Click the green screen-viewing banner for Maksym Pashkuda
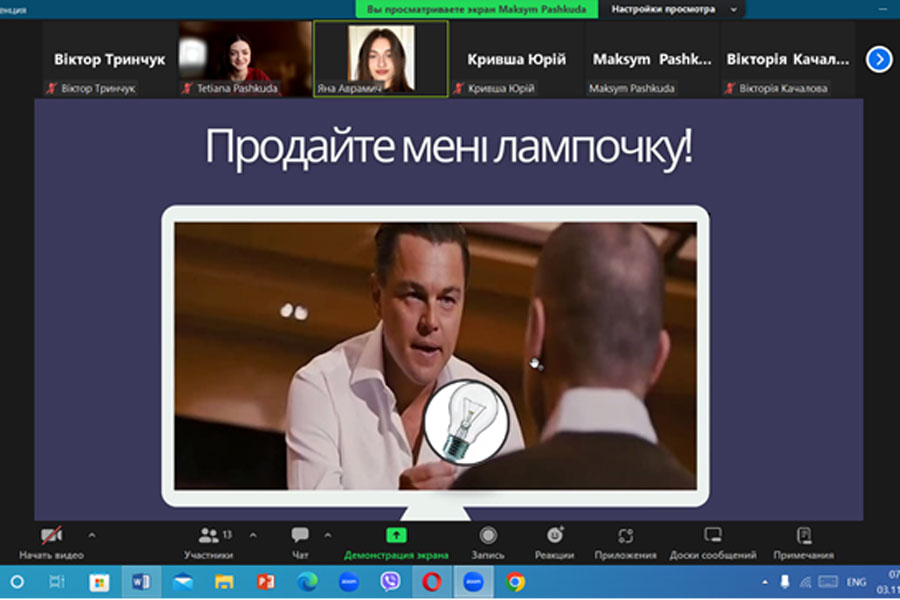Viewport: 900px width, 600px height. [477, 9]
